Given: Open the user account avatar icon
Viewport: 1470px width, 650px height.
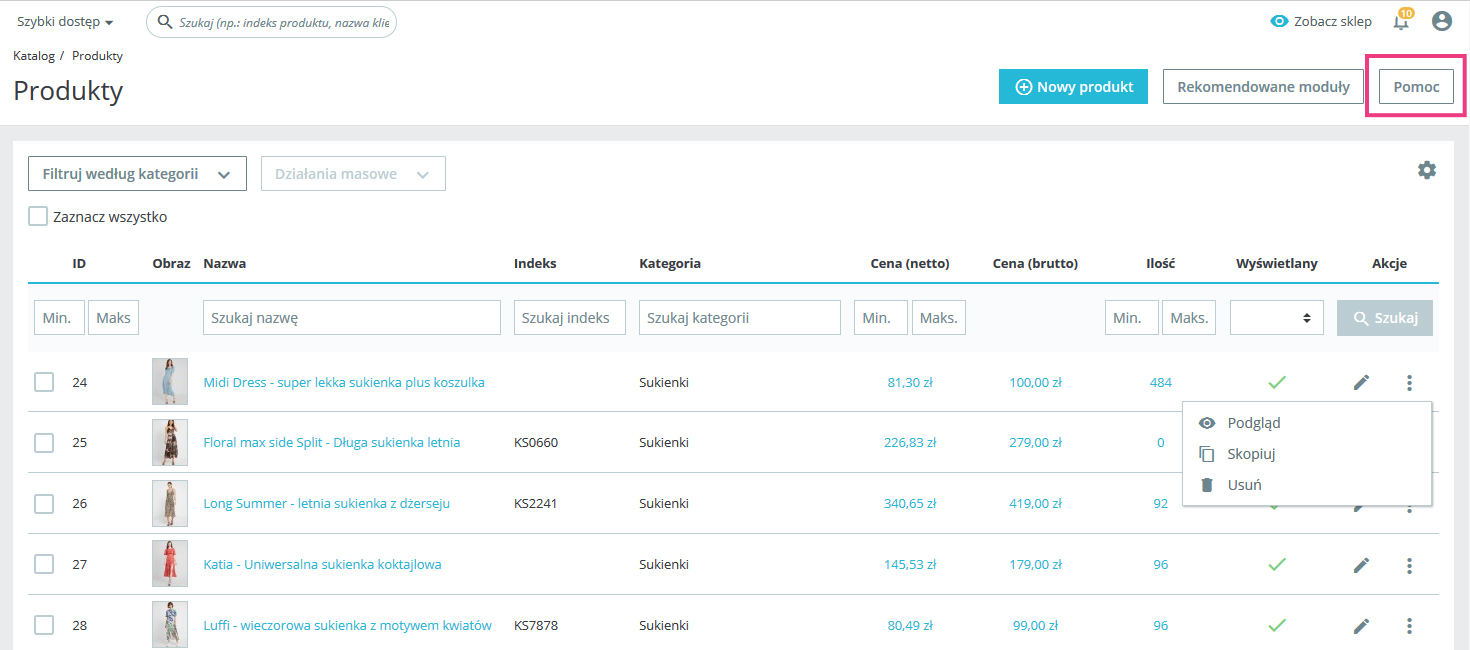Looking at the screenshot, I should pos(1441,21).
